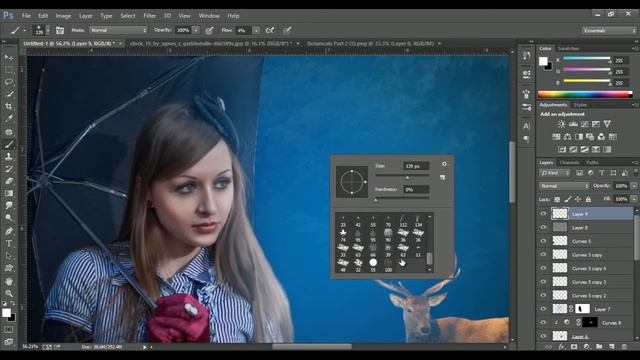Hide Layer 8 visibility eye
Screen dimensions: 640x360
[543, 227]
